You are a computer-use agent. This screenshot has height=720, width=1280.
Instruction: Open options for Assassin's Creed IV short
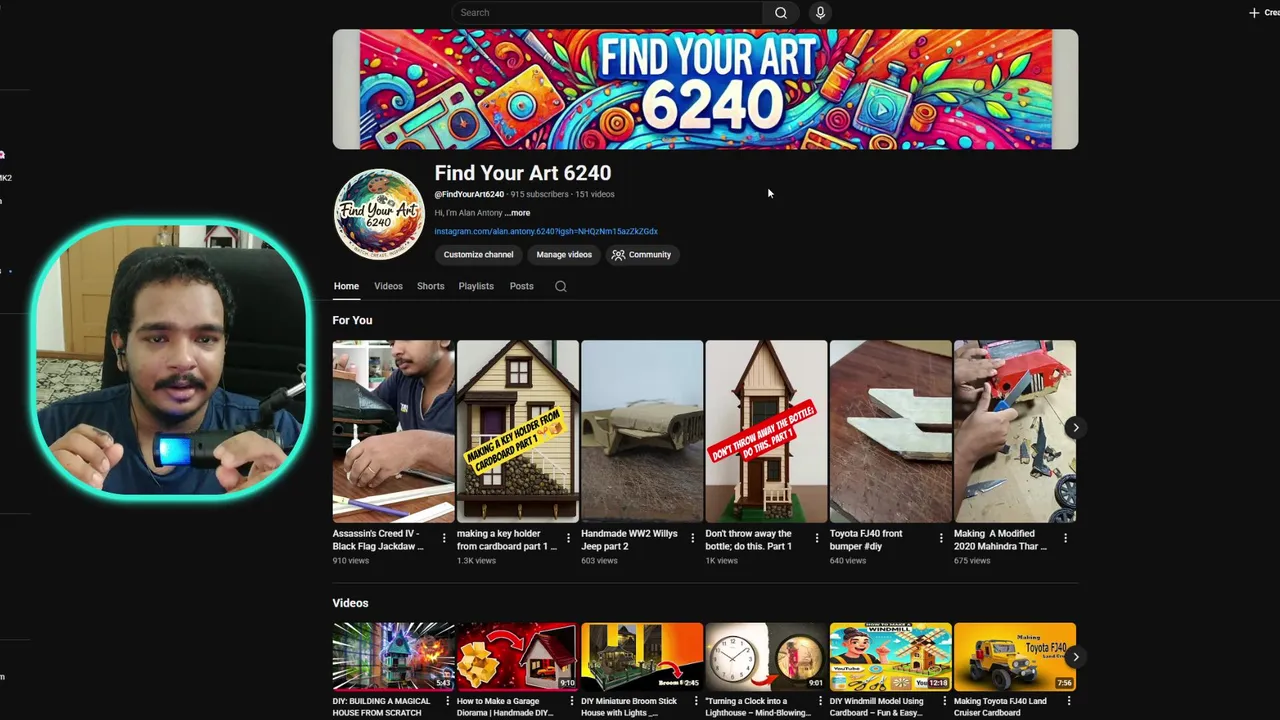(x=444, y=538)
